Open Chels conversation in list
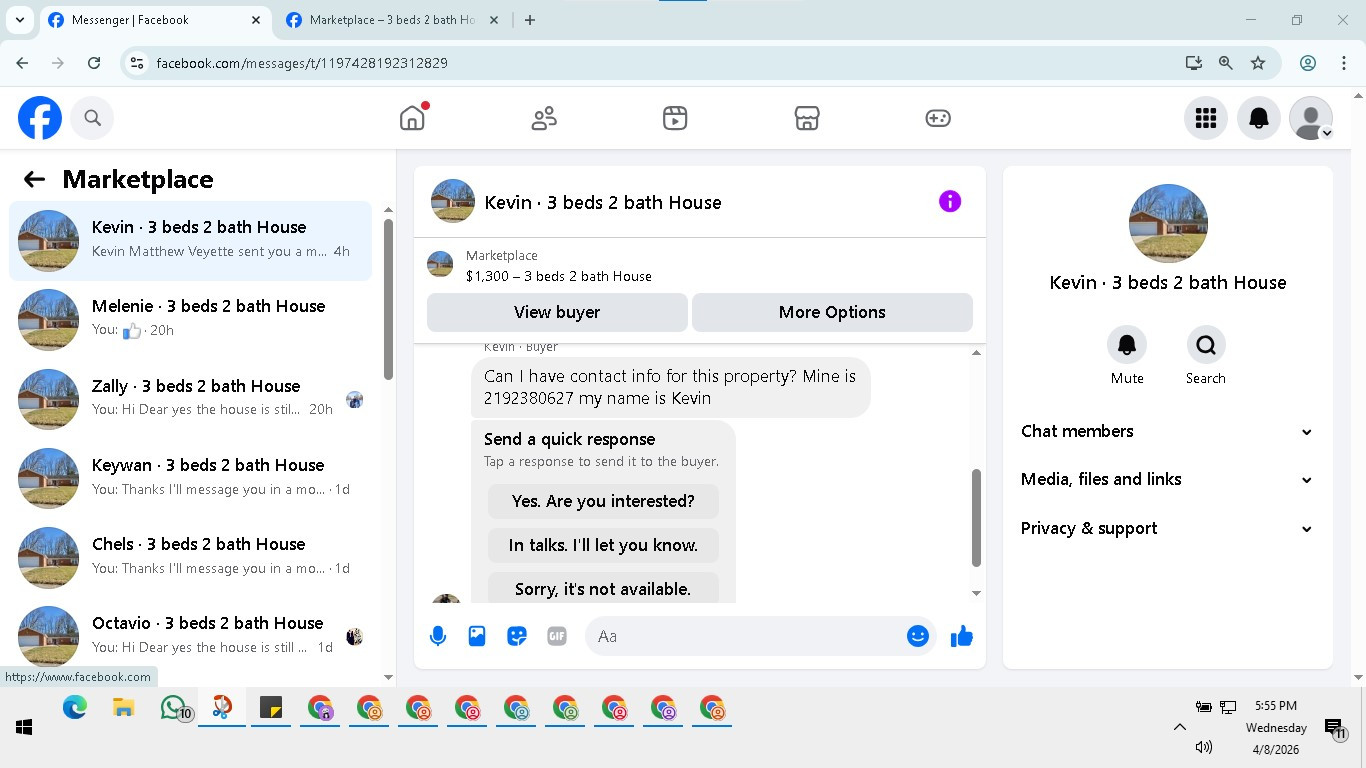Screen dimensions: 1366x768 click(190, 557)
